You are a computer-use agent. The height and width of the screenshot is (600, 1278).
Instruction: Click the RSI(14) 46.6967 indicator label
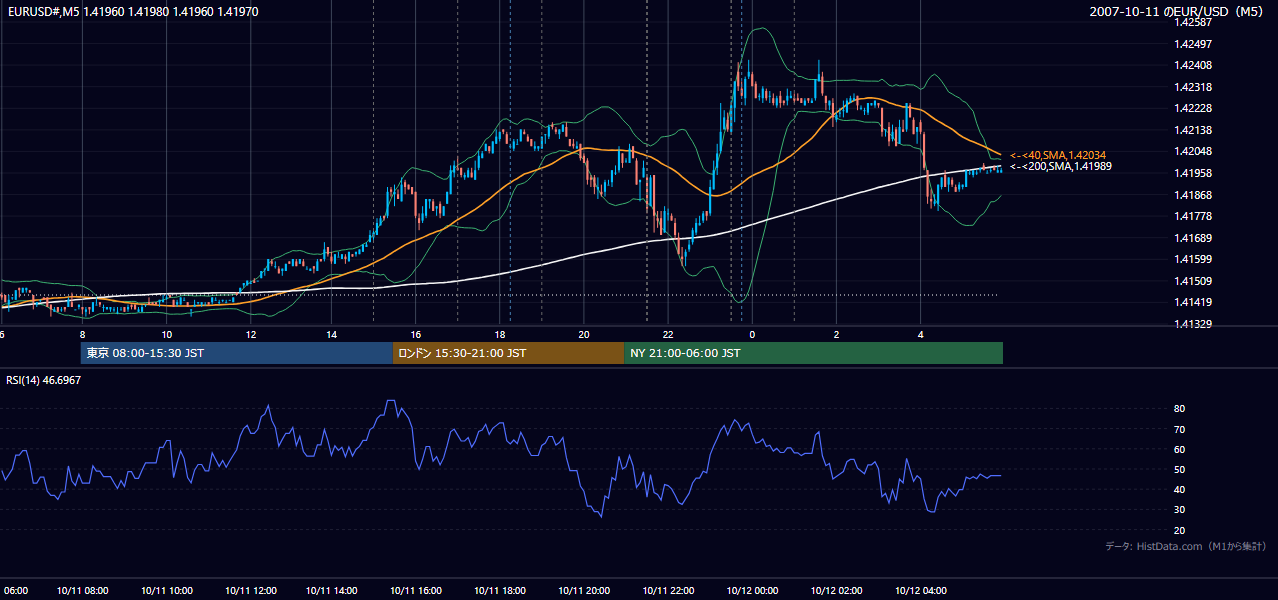pos(44,380)
